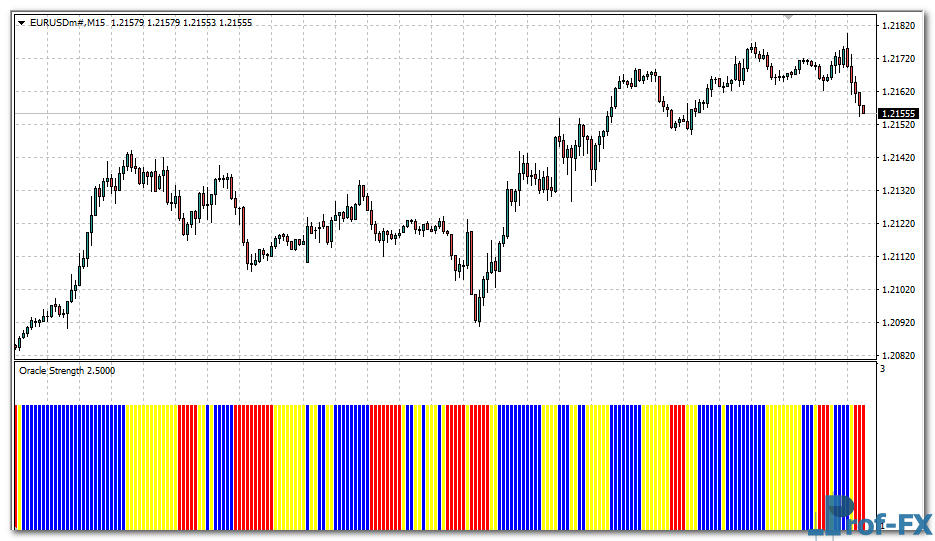This screenshot has height=541, width=935.
Task: Click the gray chart shift triangle marker
Action: tap(788, 17)
